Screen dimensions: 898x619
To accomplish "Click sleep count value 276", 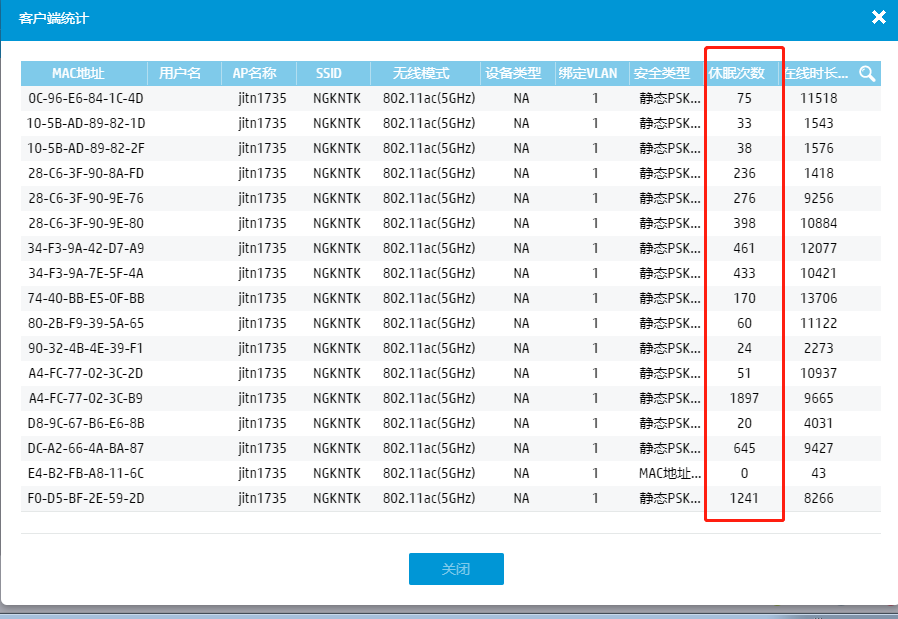I will click(x=744, y=199).
